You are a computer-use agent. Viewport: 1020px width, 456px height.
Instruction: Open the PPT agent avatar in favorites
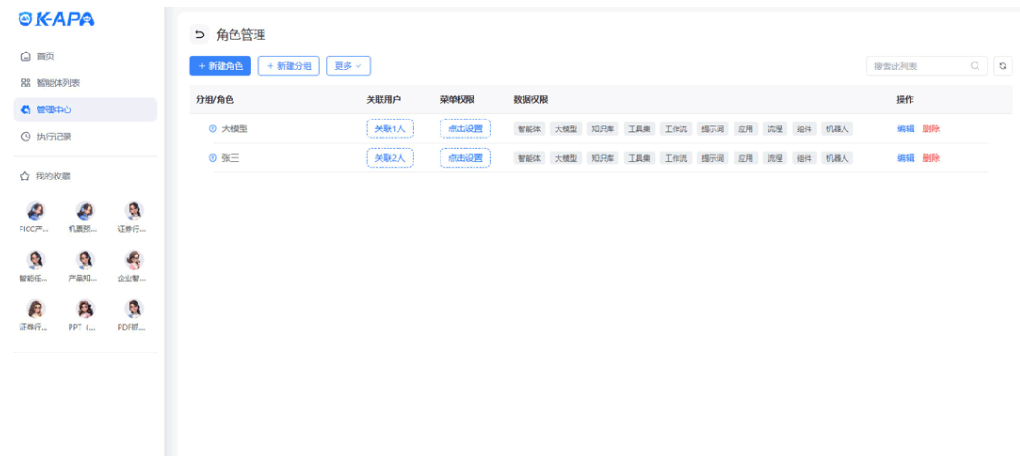pos(85,309)
